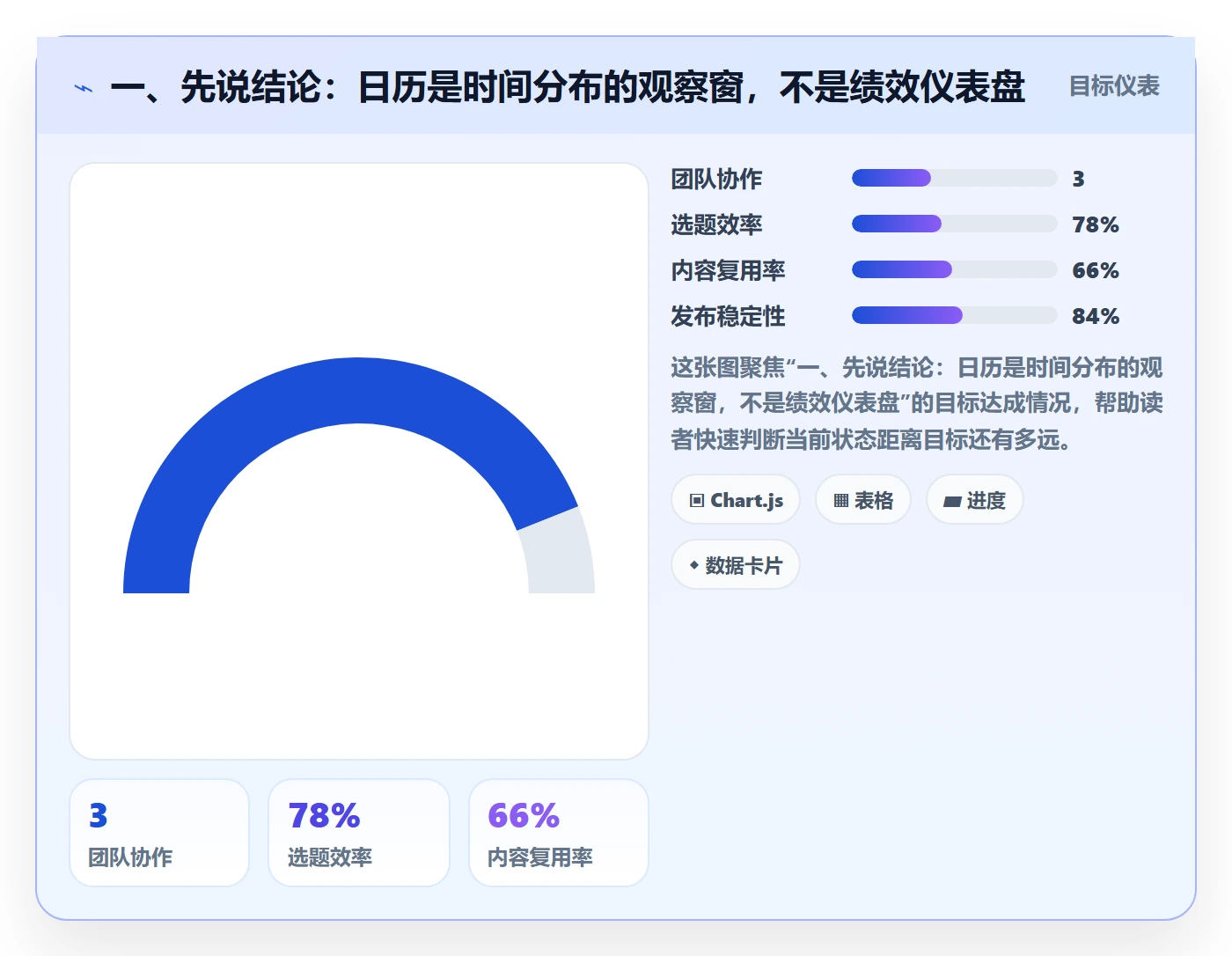Click the 发布稳定性 label

pyautogui.click(x=728, y=316)
